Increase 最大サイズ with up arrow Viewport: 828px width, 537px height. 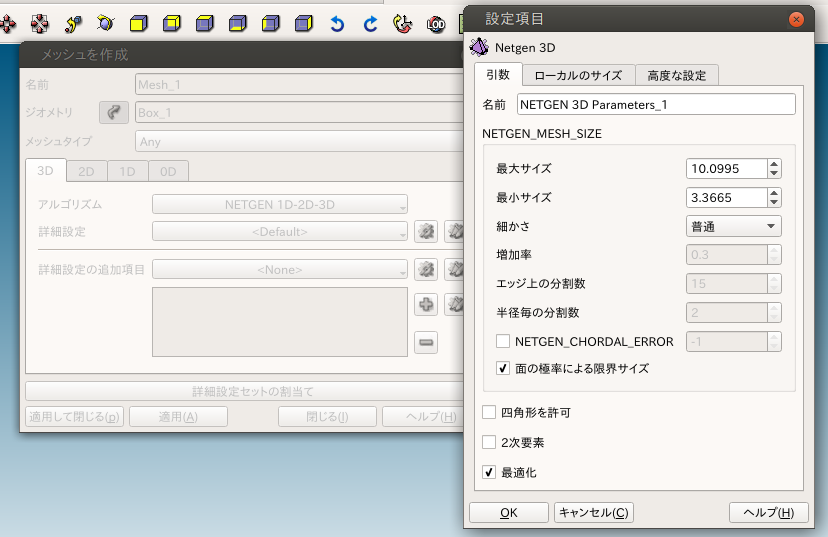[774, 164]
